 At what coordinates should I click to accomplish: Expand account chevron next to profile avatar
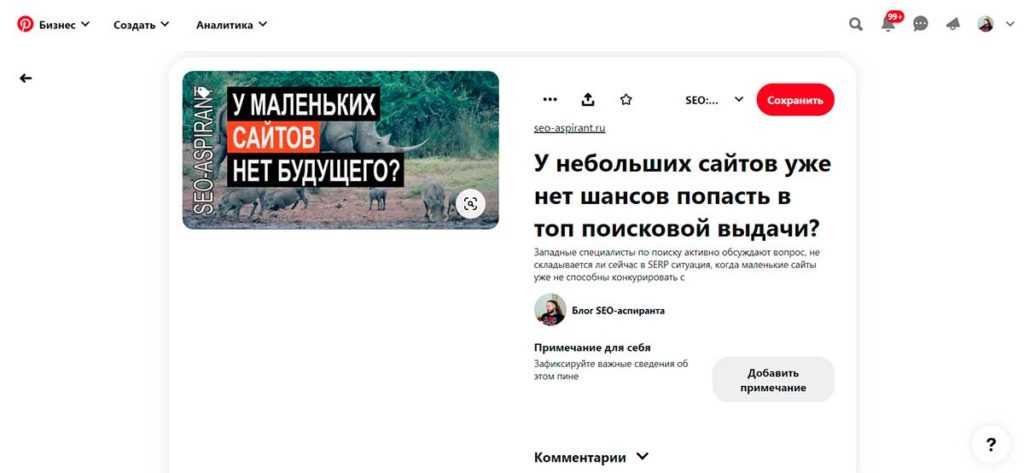pos(1010,24)
